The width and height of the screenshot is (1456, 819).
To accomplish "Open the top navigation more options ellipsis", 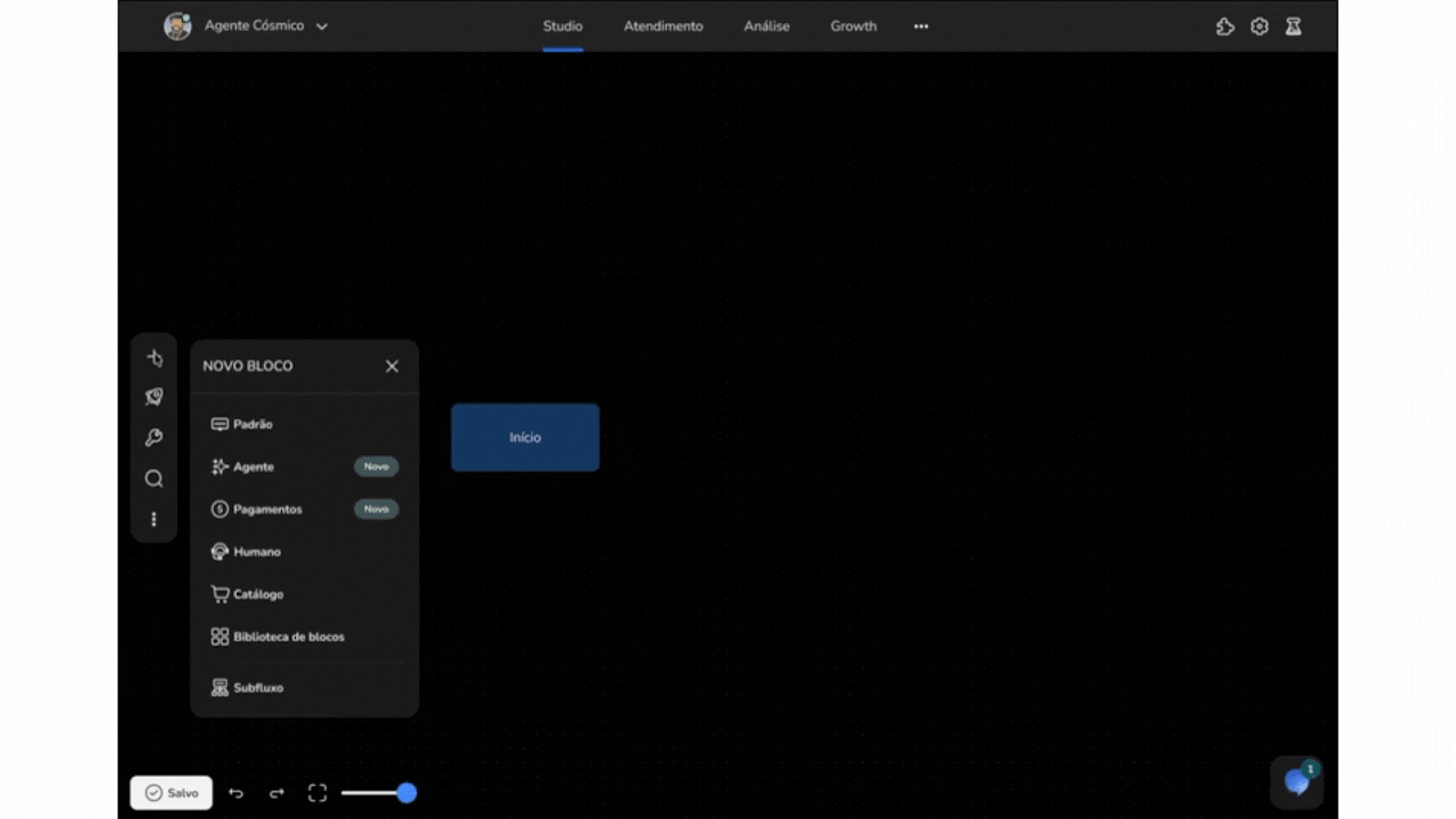I will pyautogui.click(x=921, y=26).
